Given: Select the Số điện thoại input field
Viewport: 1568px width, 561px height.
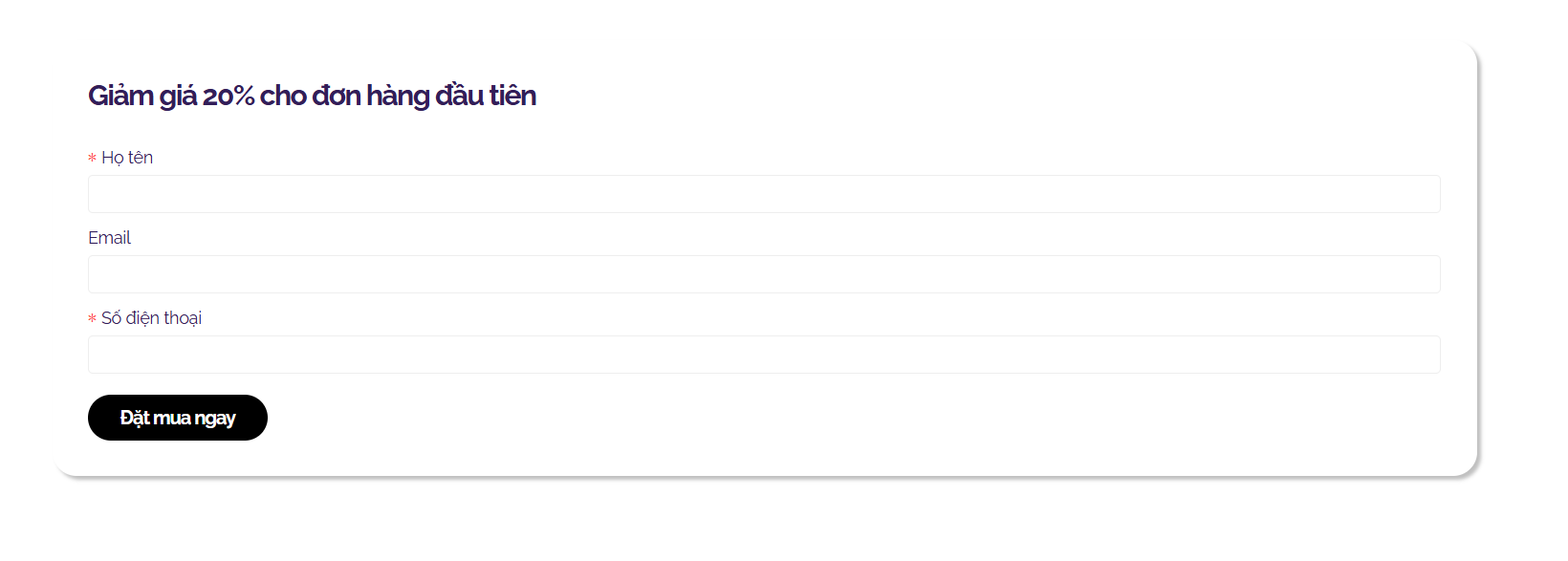Looking at the screenshot, I should 764,355.
